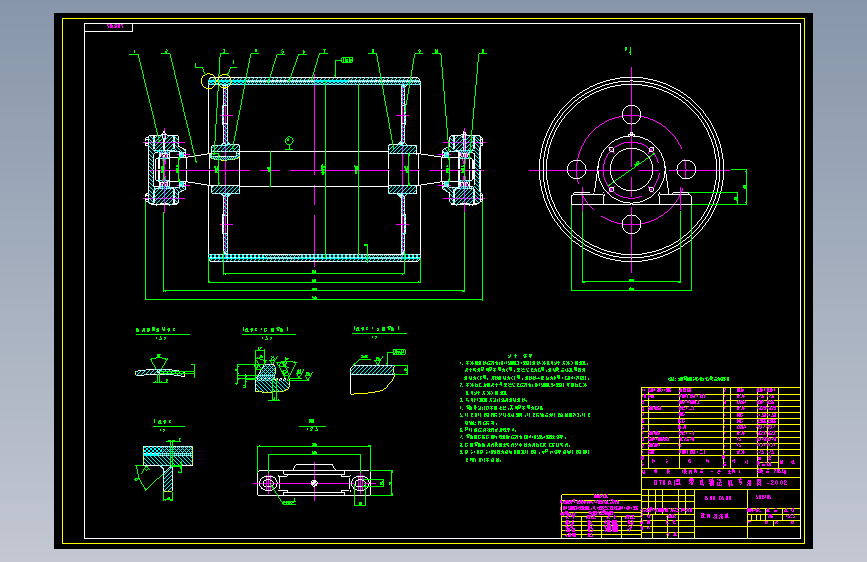867x562 pixels.
Task: Click the right bolt hole in the circular end view
Action: point(686,169)
